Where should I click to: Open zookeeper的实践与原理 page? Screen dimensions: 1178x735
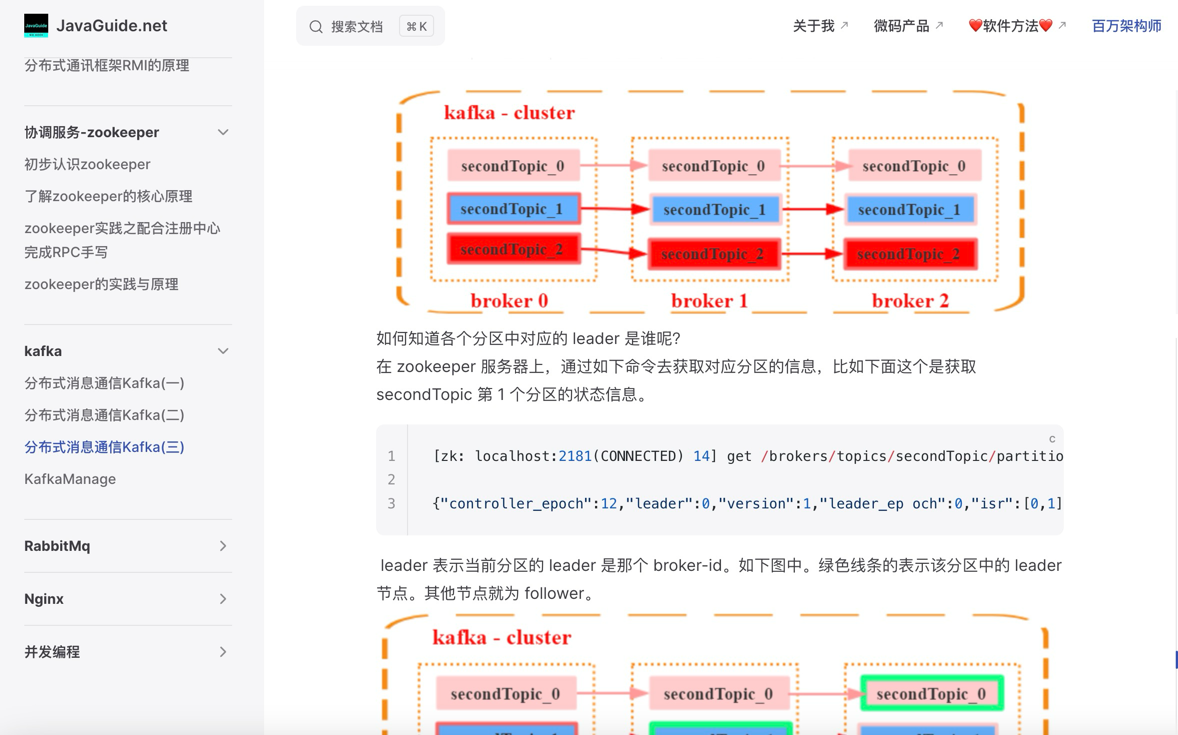click(x=101, y=284)
